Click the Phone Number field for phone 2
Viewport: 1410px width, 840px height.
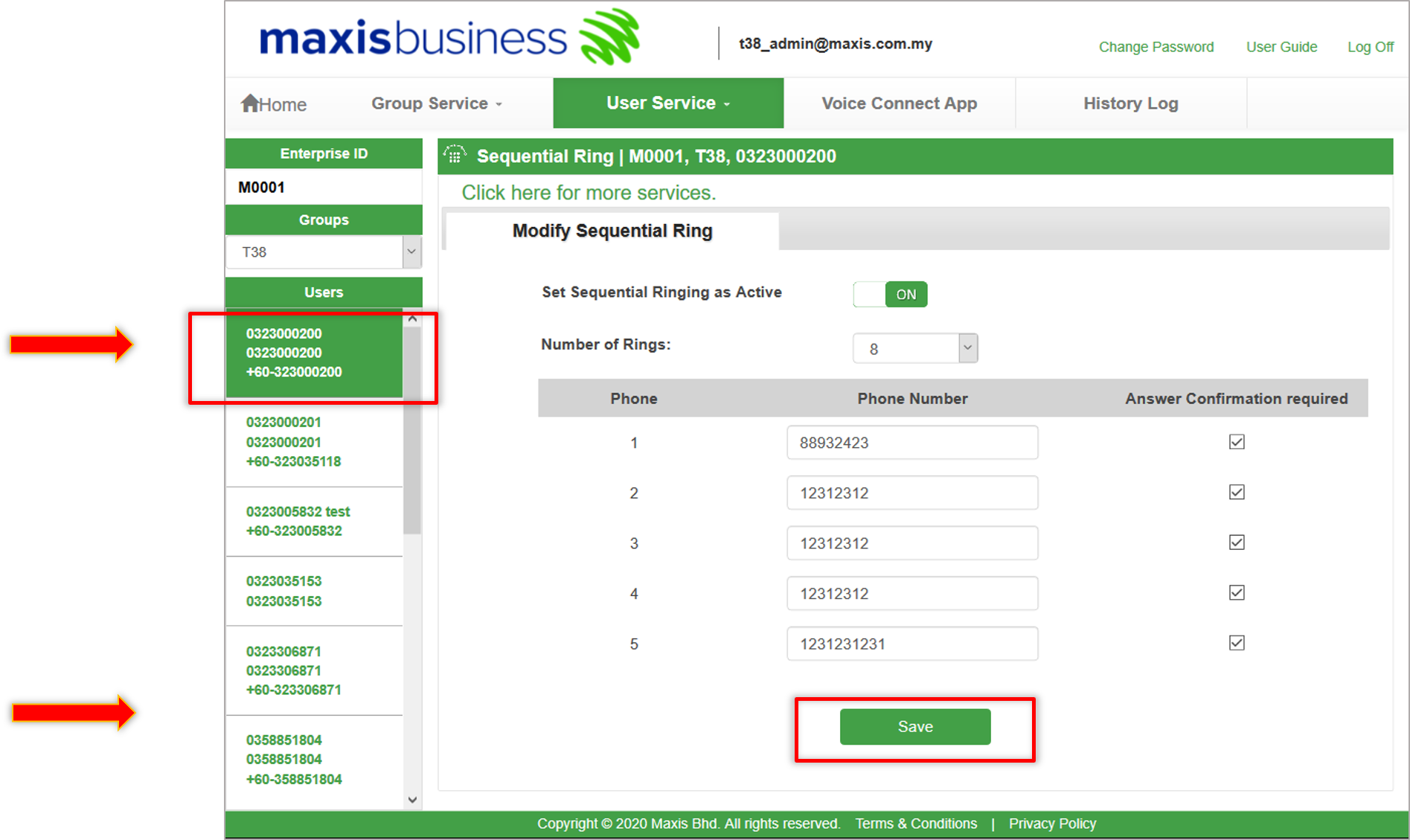(x=912, y=493)
